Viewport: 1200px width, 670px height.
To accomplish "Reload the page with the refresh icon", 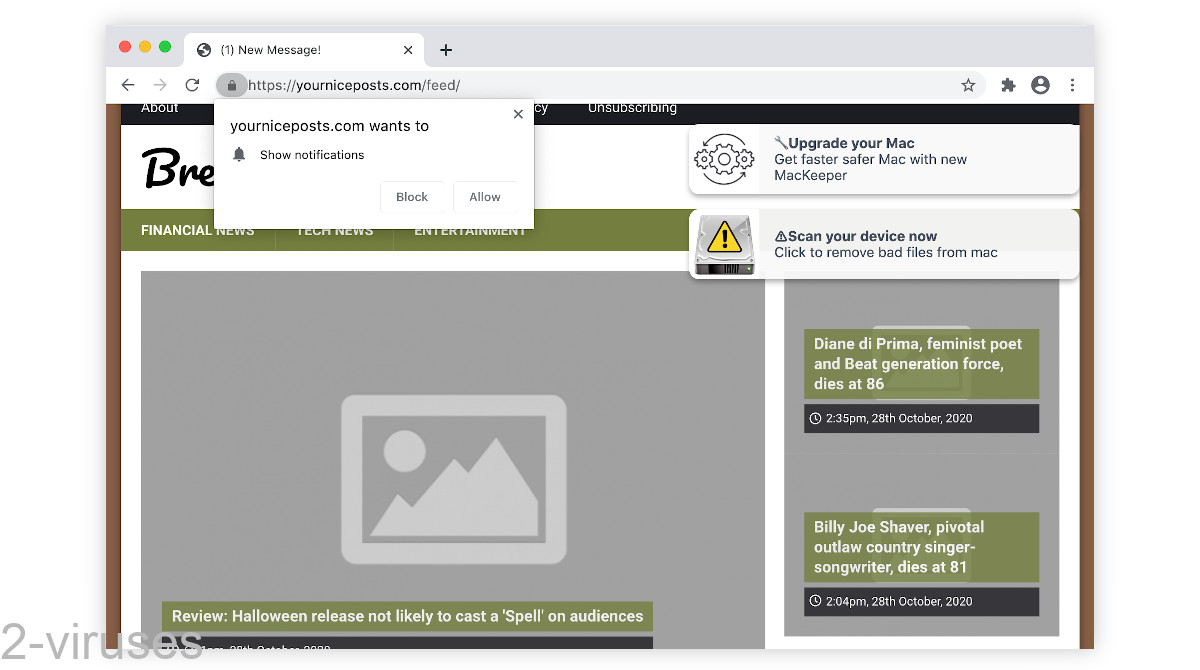I will [x=192, y=85].
